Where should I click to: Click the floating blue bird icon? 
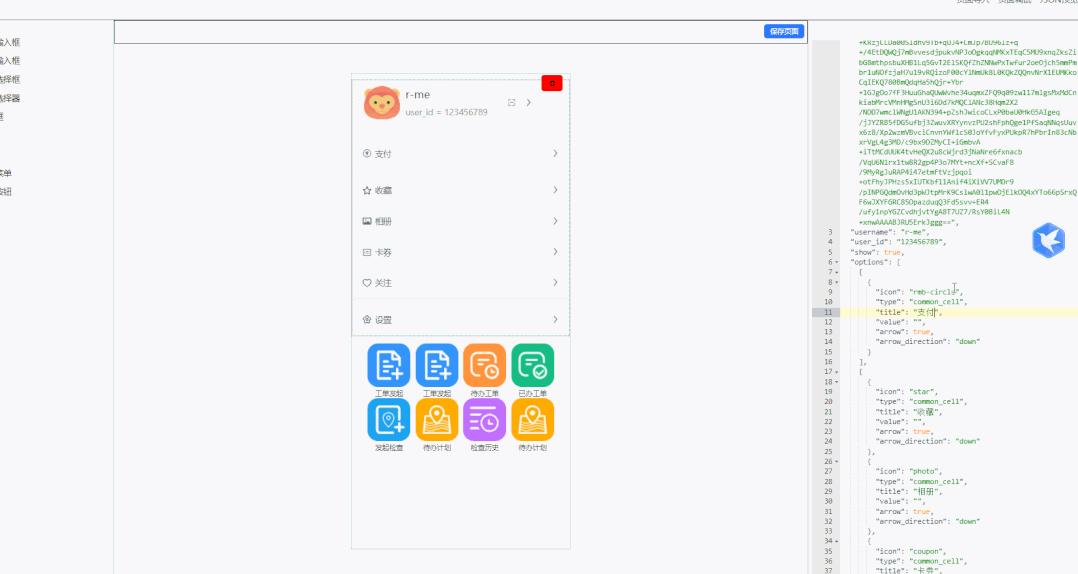coord(1048,240)
